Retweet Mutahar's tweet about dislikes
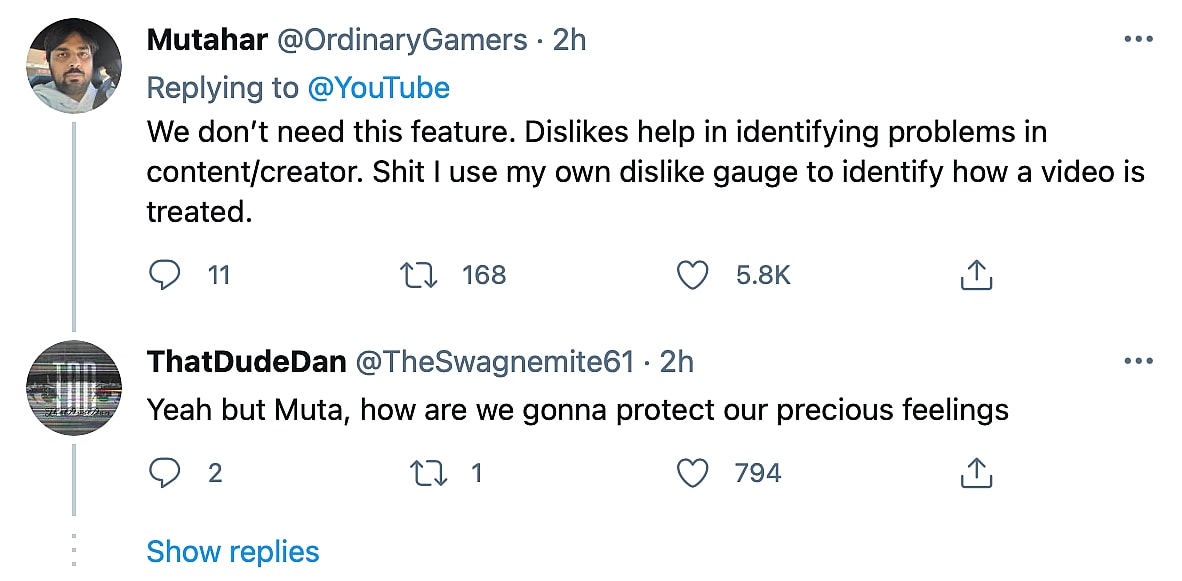 click(417, 275)
